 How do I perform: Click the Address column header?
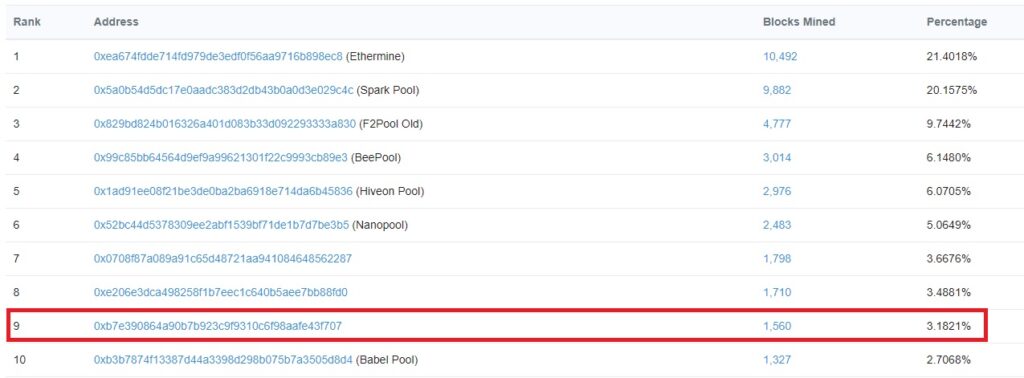(x=116, y=22)
